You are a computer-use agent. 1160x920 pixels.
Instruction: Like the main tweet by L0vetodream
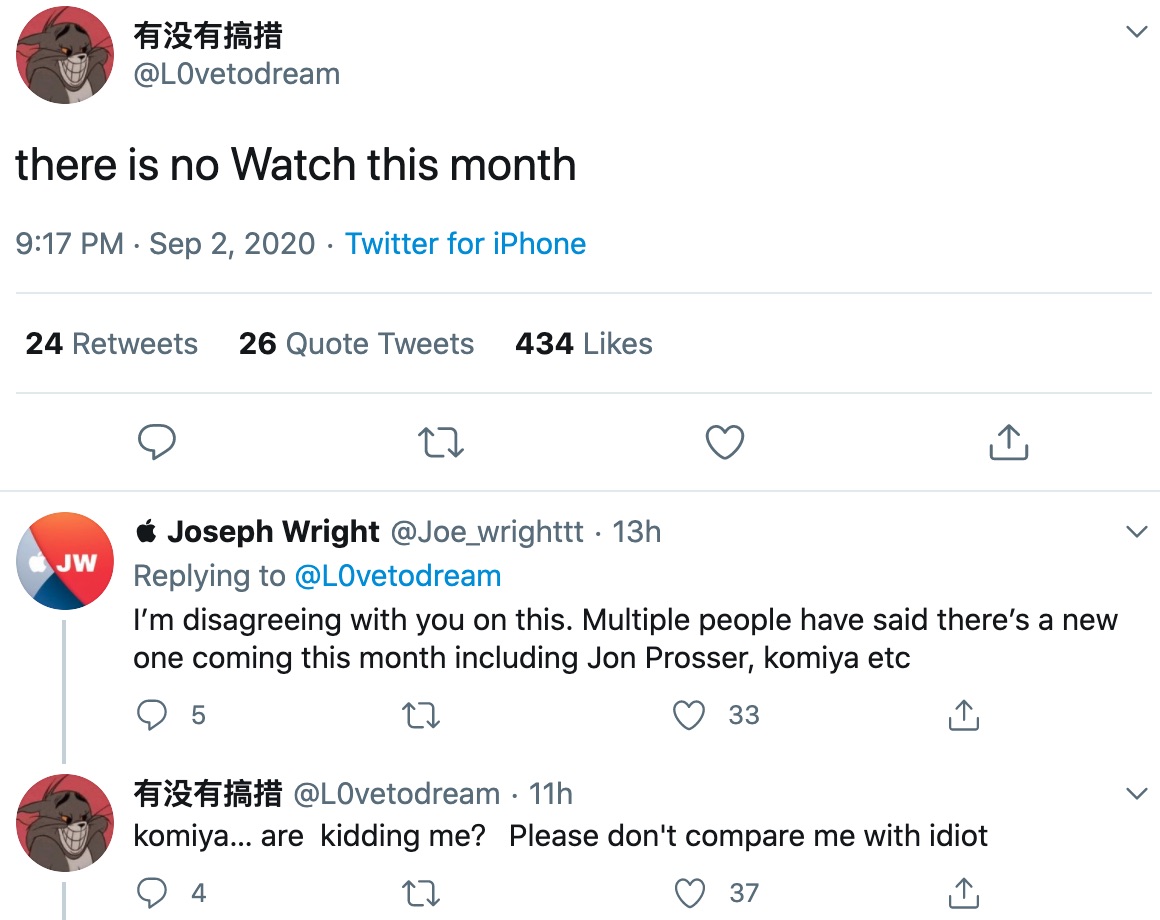point(725,442)
